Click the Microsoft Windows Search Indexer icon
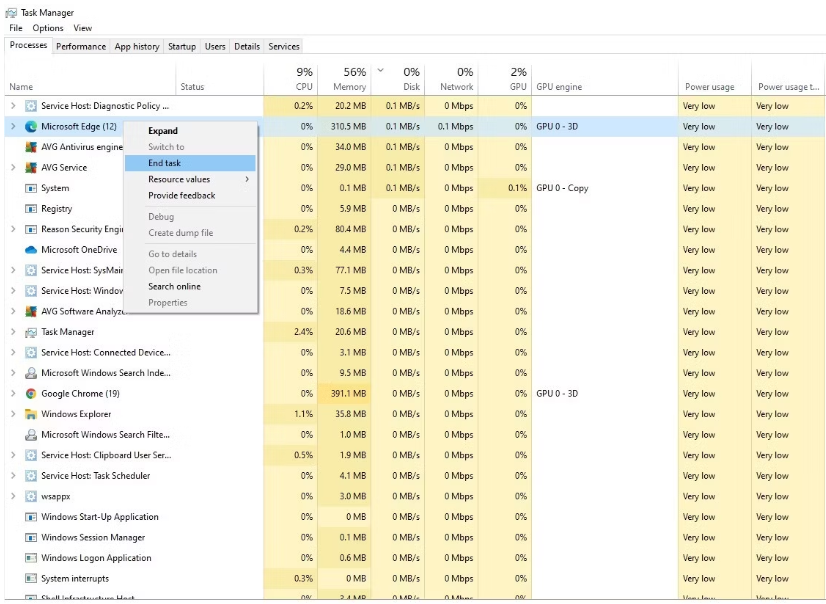The image size is (826, 604). pyautogui.click(x=31, y=373)
